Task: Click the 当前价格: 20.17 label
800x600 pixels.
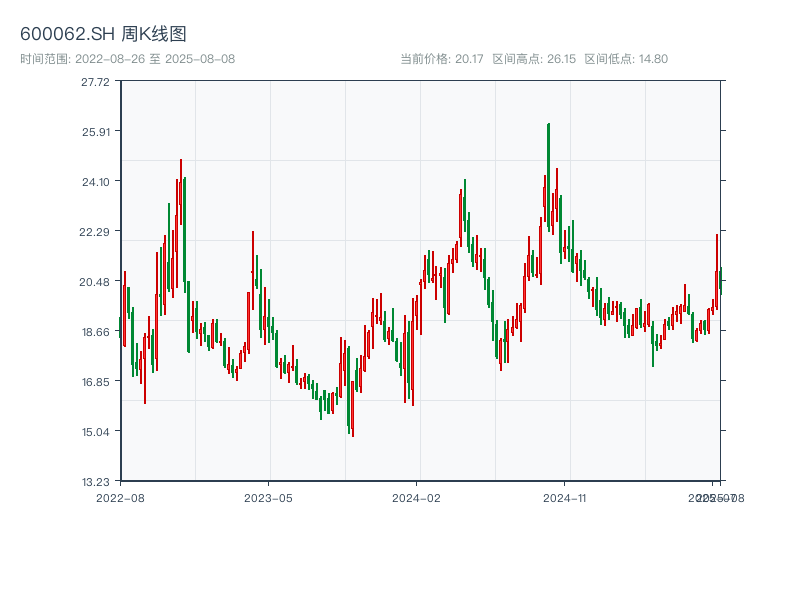Action: (x=441, y=59)
